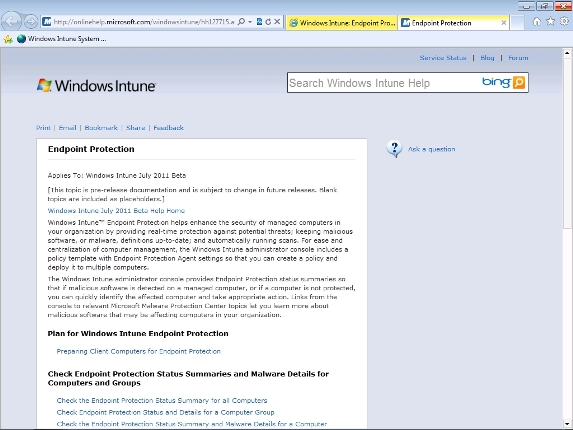Click the Endpoint Protection page heading
Viewport: 573px width, 430px height.
pos(91,149)
